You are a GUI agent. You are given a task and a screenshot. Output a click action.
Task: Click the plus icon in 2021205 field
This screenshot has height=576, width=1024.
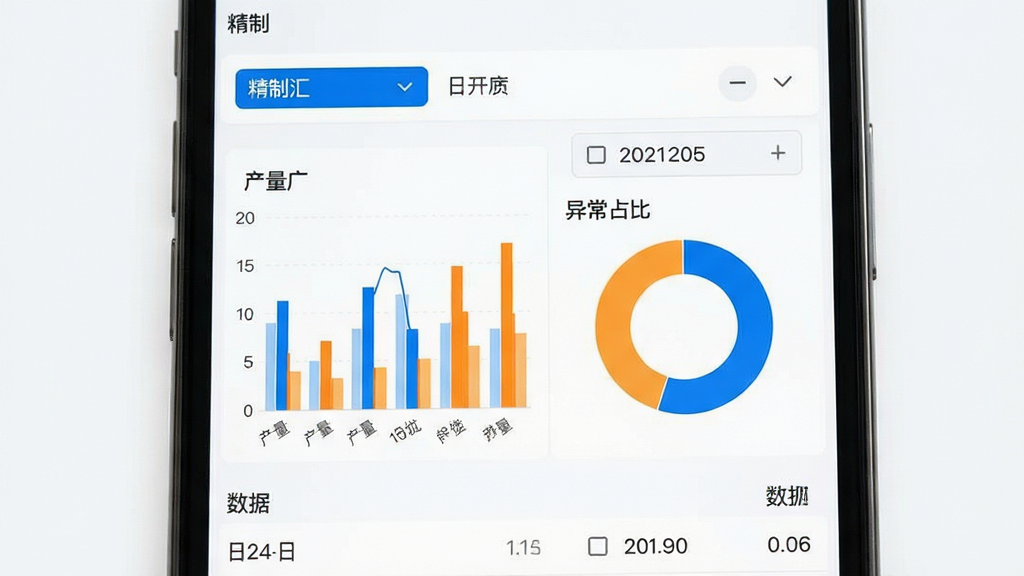click(x=778, y=153)
